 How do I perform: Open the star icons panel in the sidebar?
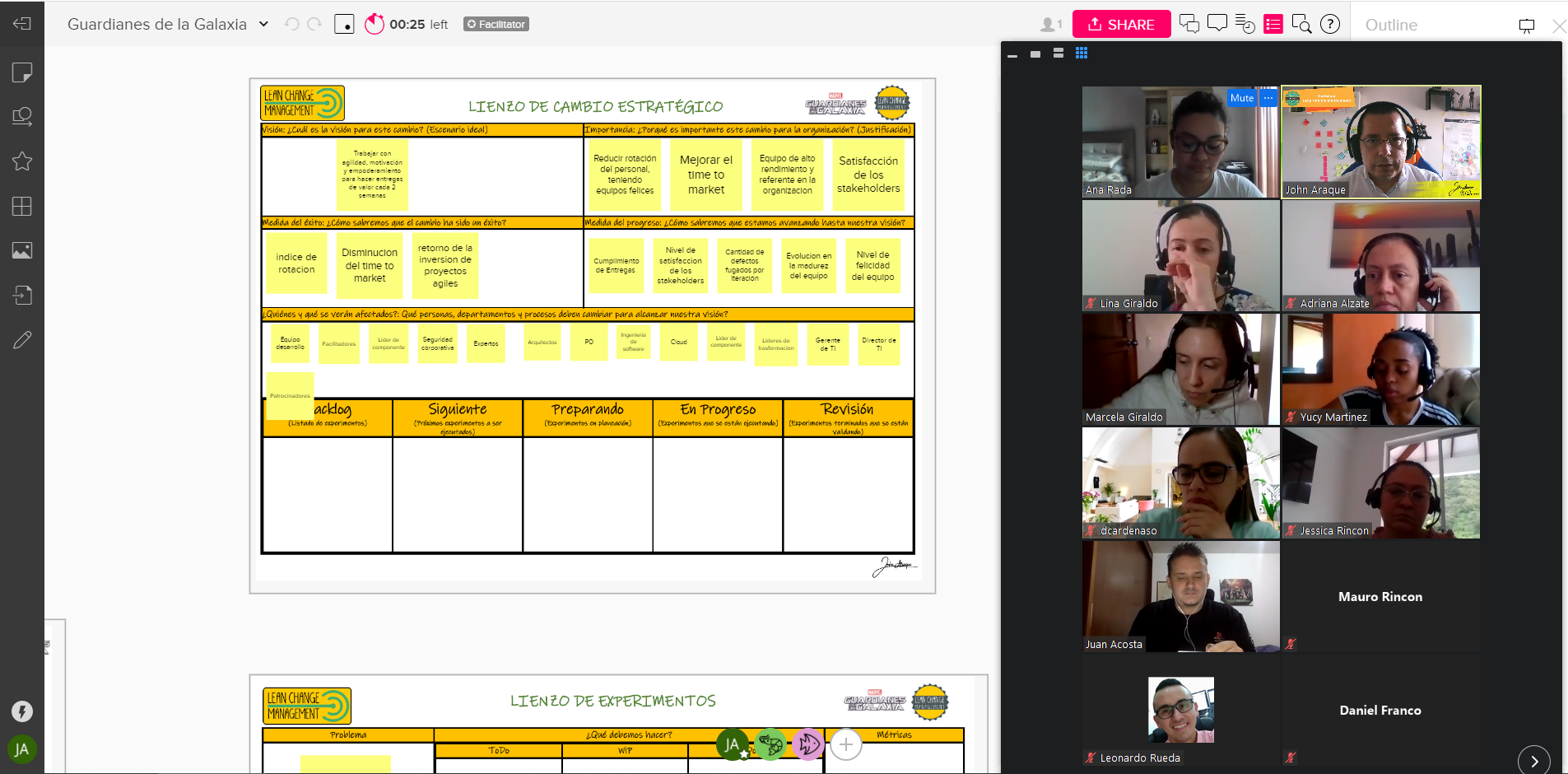click(x=22, y=161)
